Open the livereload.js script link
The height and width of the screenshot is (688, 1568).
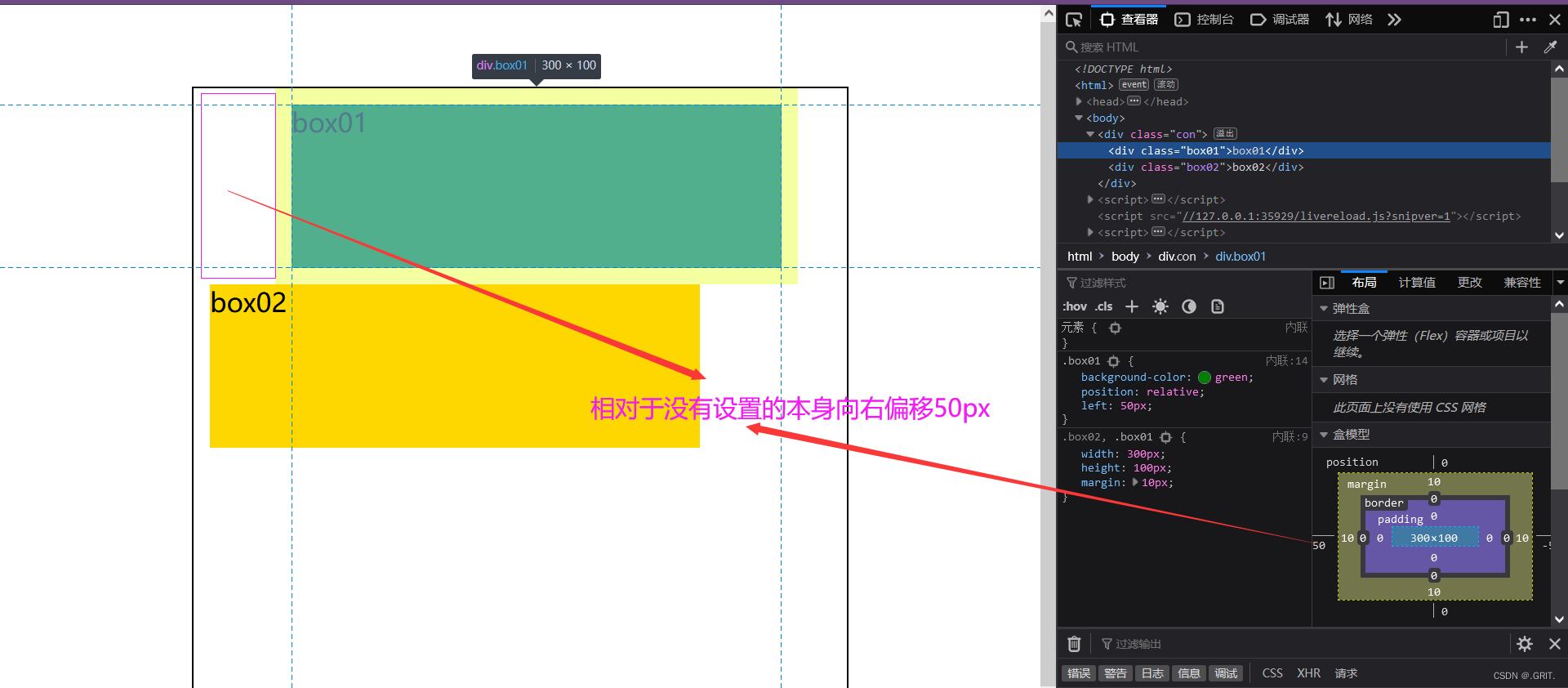(x=1316, y=217)
